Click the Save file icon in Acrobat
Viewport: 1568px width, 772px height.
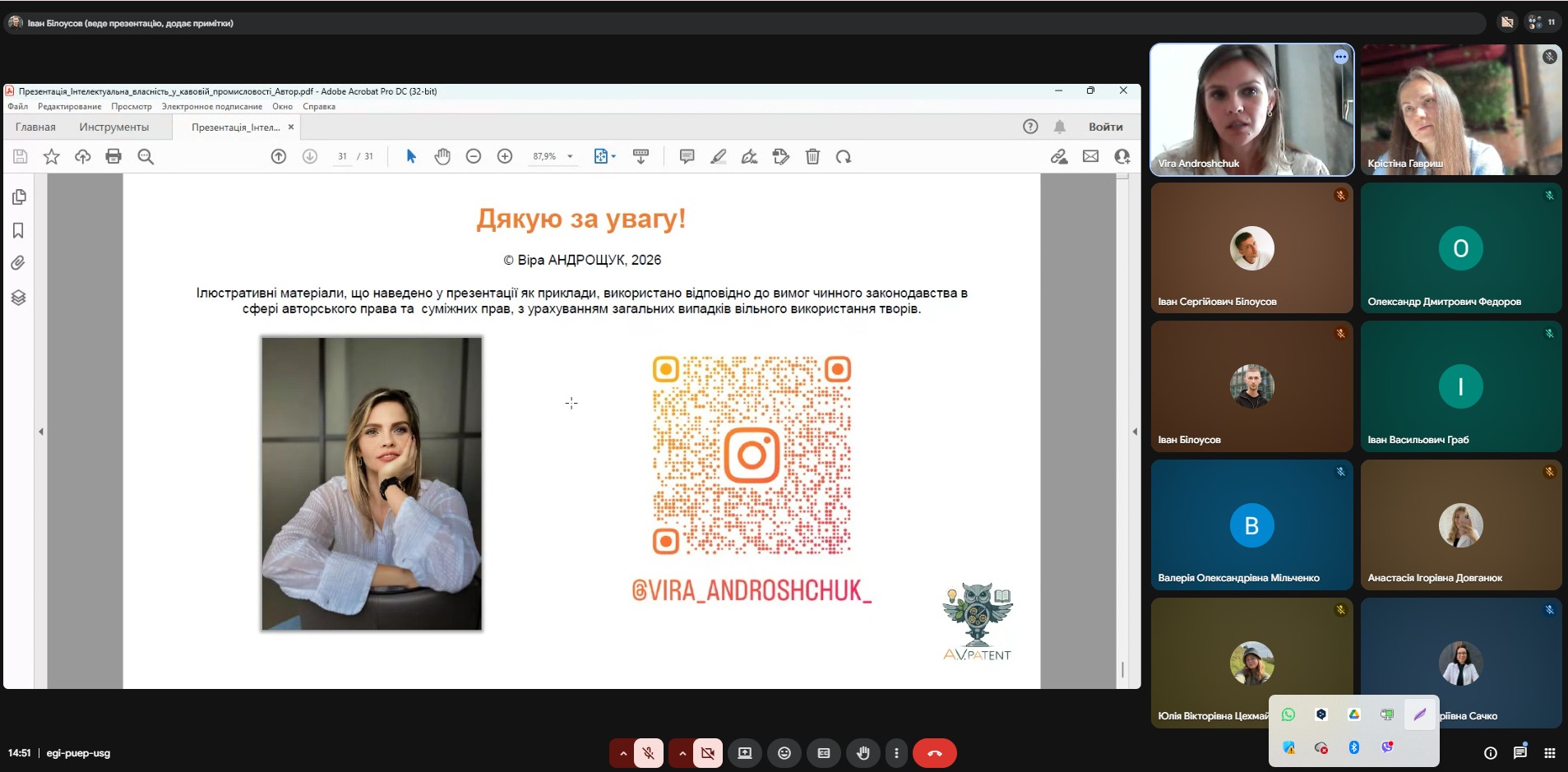pos(21,156)
